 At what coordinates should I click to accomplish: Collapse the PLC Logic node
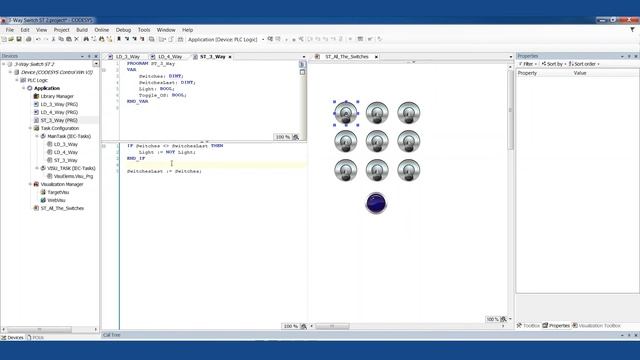[17, 80]
